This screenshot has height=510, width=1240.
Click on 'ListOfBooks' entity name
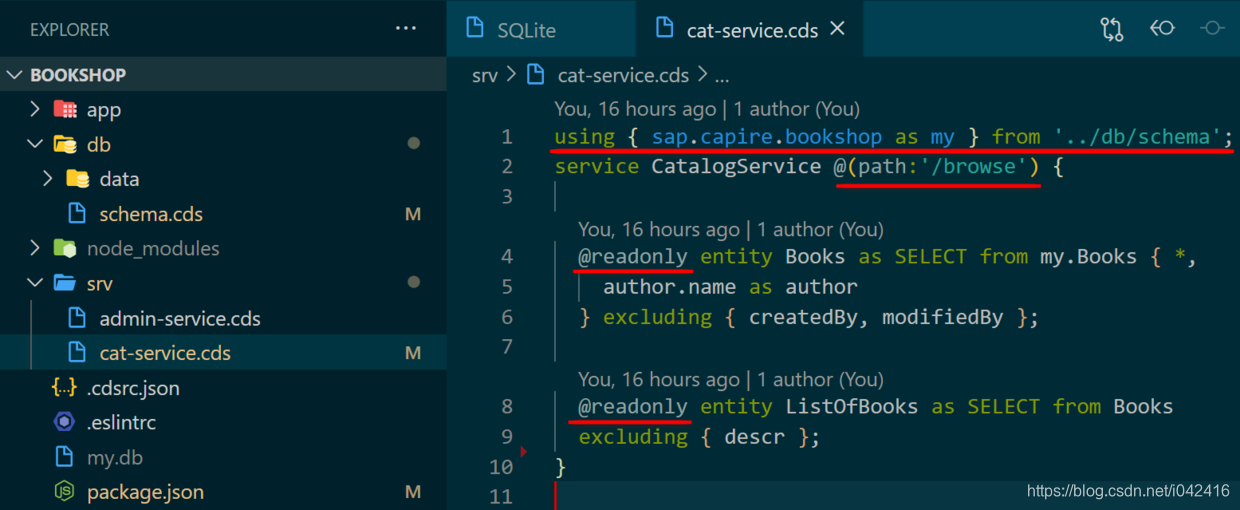851,407
